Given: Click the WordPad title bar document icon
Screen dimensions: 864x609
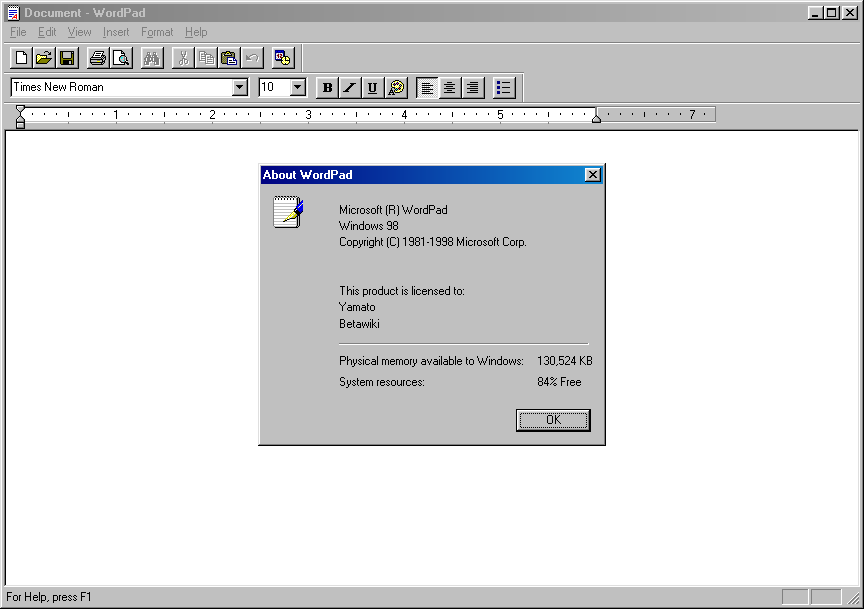Looking at the screenshot, I should pos(13,13).
